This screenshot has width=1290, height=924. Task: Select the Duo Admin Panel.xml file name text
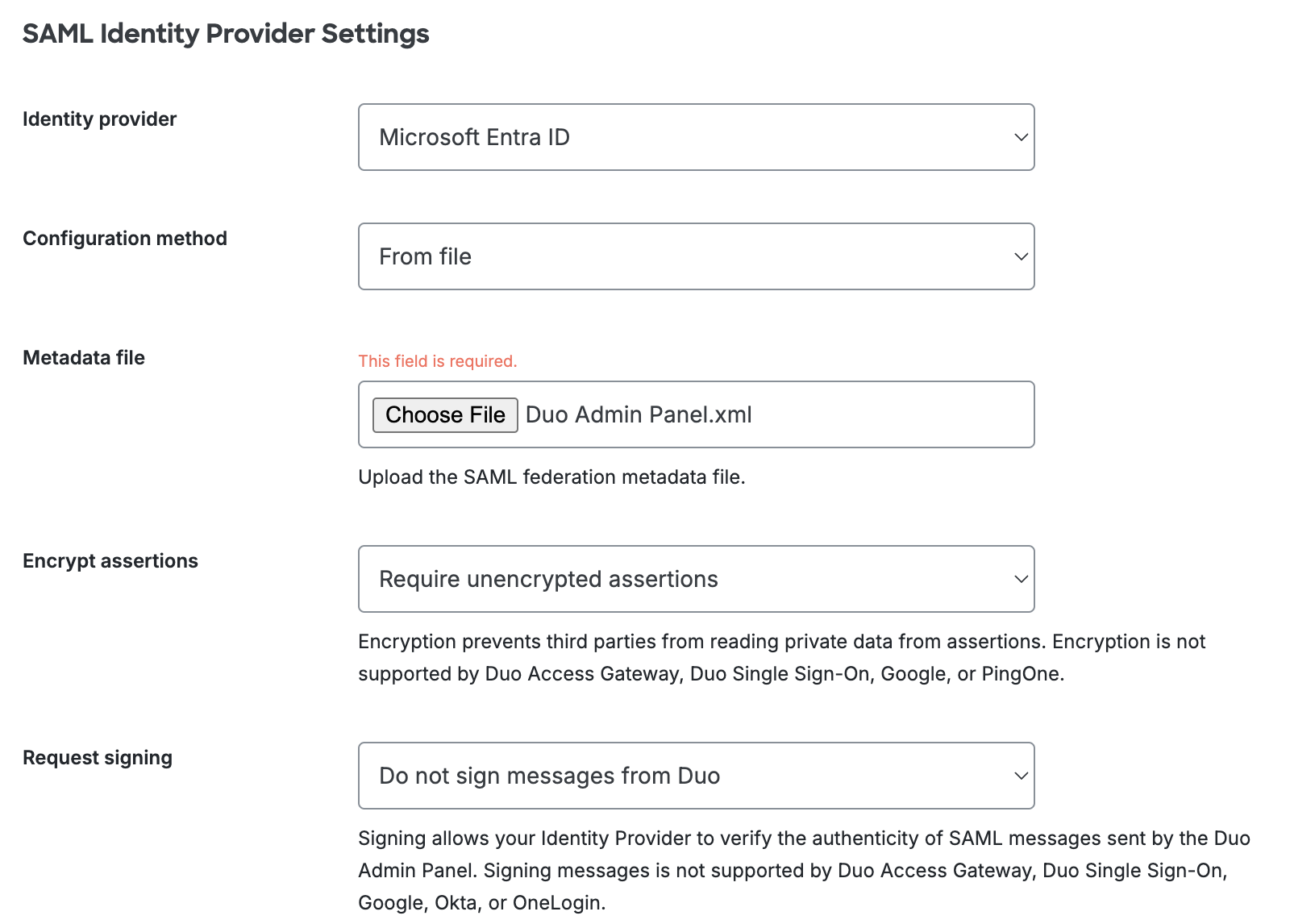click(638, 414)
